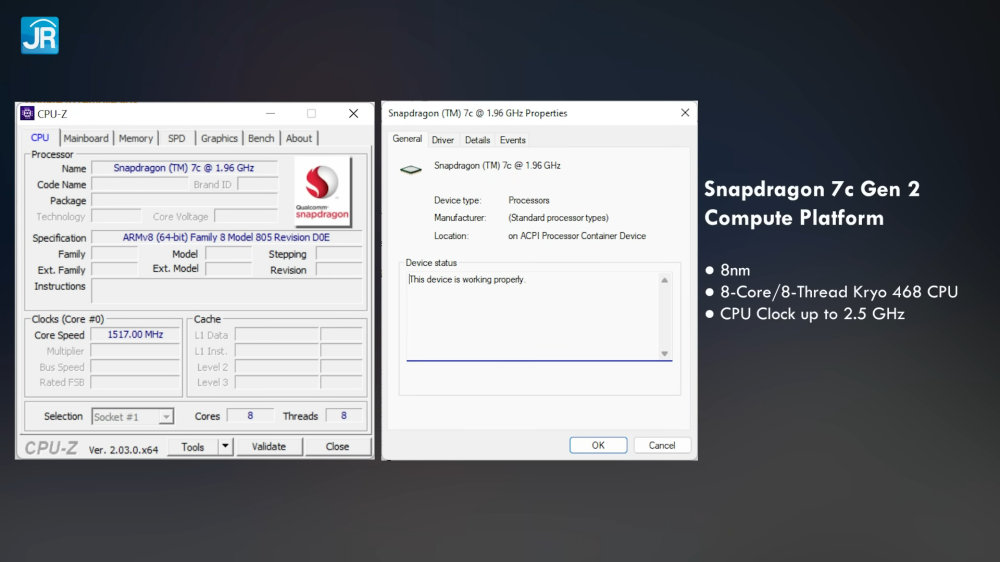Click the Tools button in CPU-Z
The width and height of the screenshot is (1000, 562).
point(193,447)
